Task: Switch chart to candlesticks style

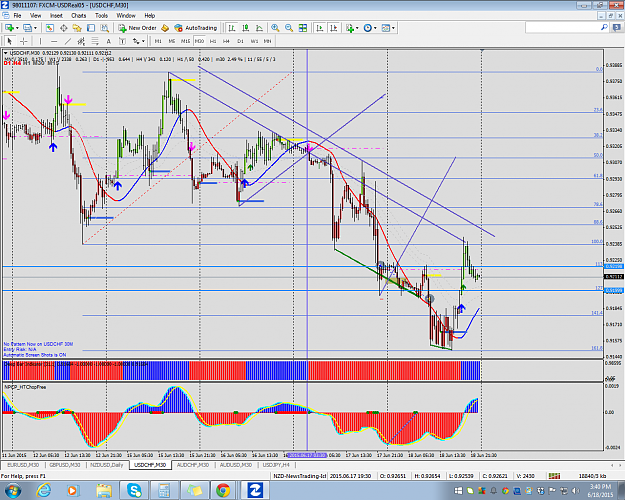Action: pos(246,28)
